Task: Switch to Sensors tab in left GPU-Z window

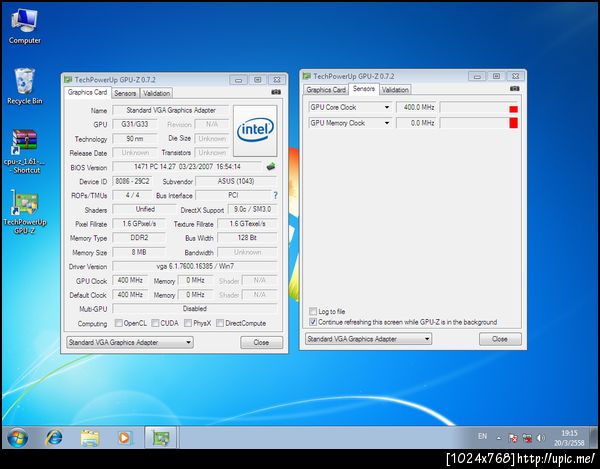Action: pos(125,93)
